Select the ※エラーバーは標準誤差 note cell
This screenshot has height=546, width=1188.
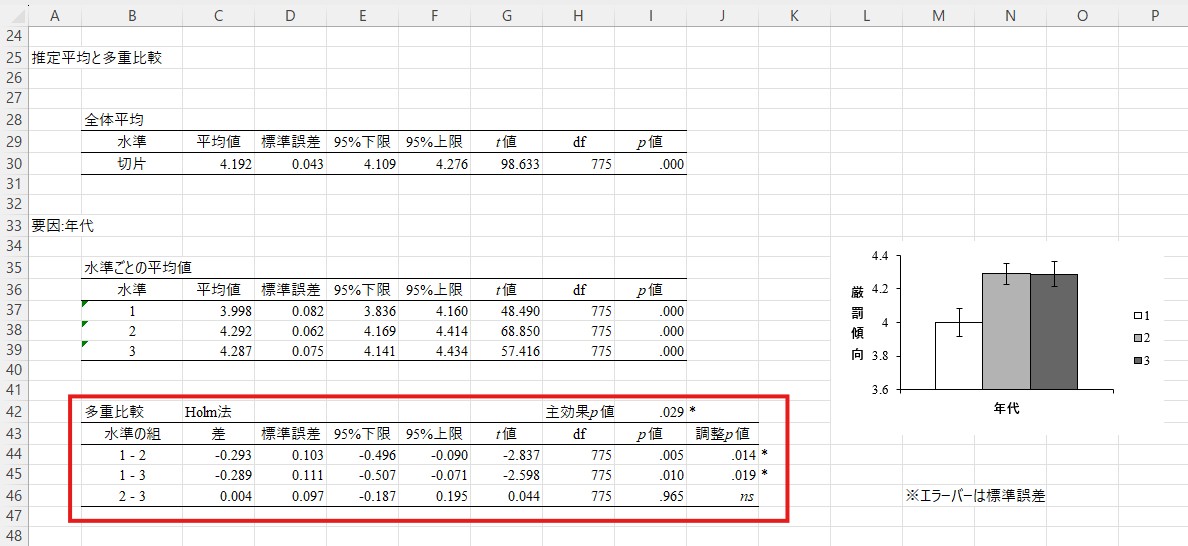(x=974, y=496)
